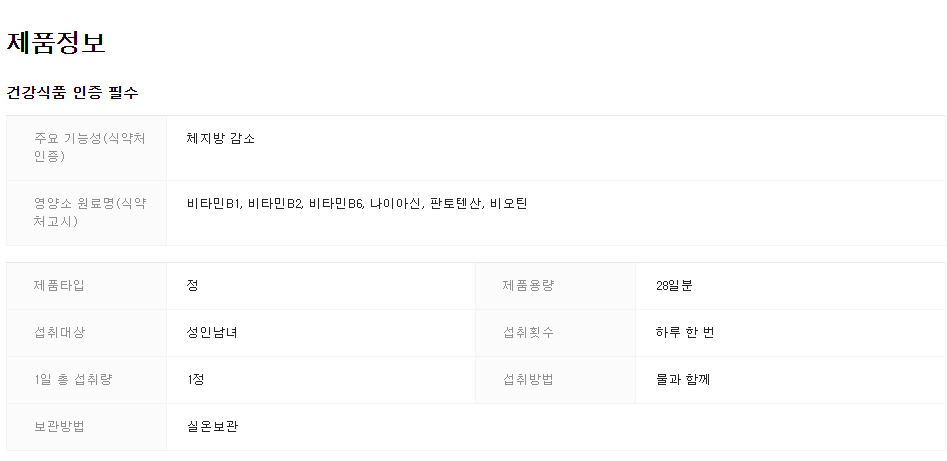Select the 1정 daily intake value
The image size is (947, 461).
click(x=195, y=379)
